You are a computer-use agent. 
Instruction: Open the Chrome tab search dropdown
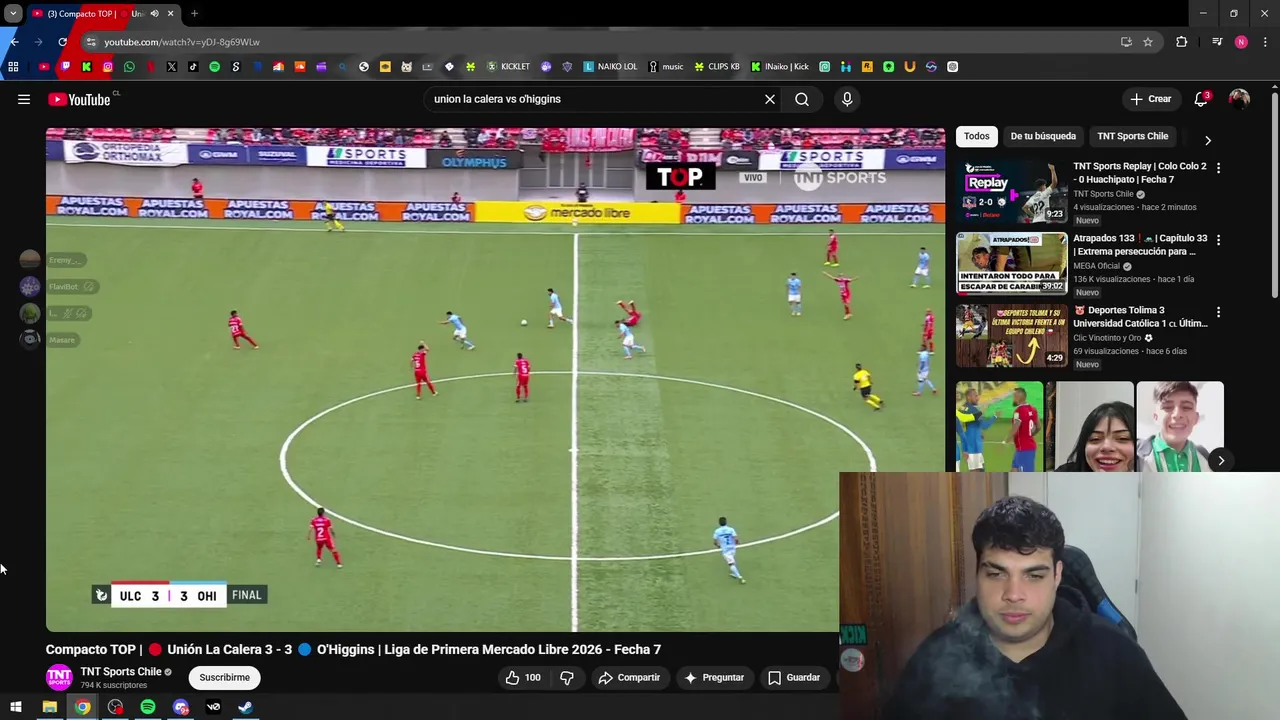tap(13, 13)
